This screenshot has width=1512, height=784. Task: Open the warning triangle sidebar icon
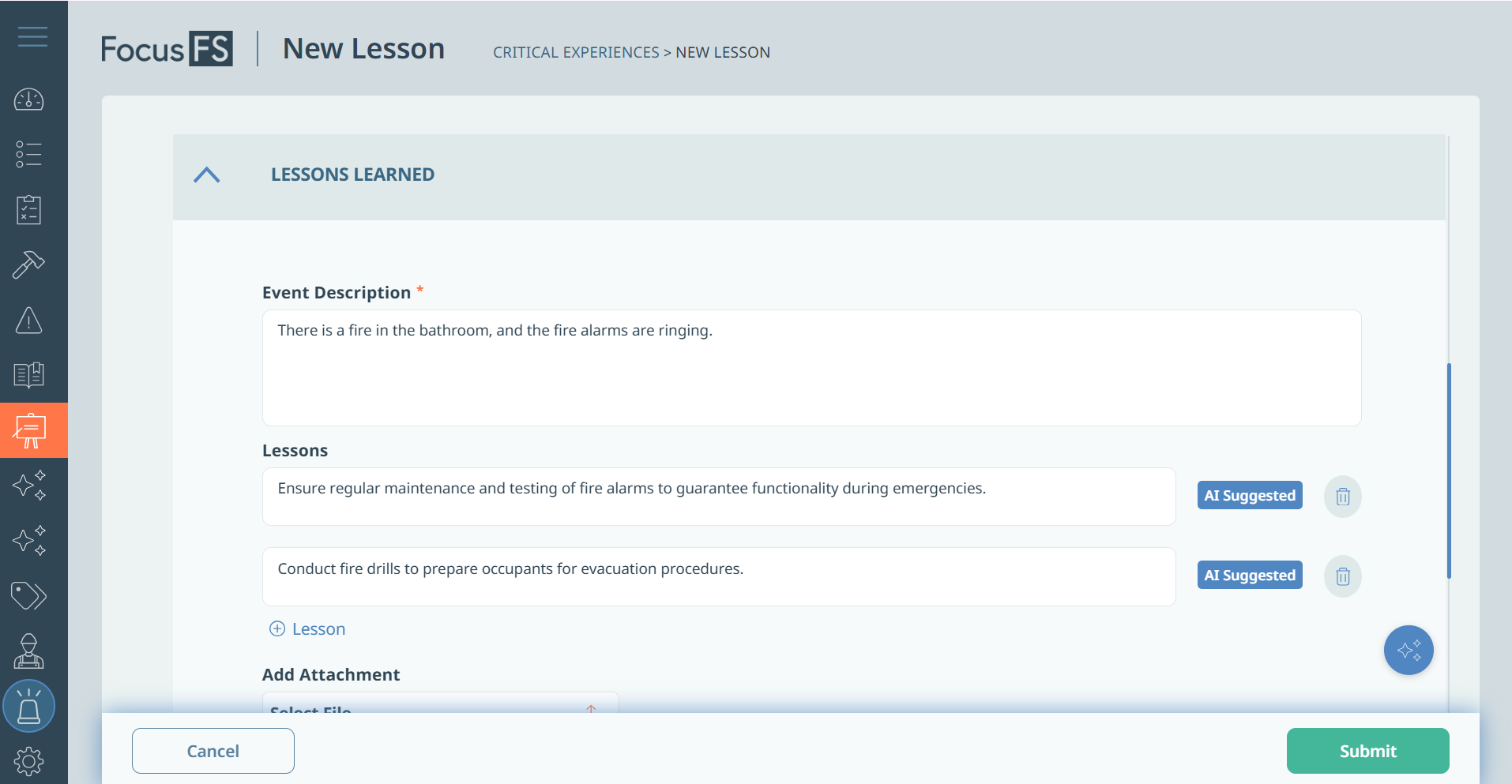tap(29, 321)
